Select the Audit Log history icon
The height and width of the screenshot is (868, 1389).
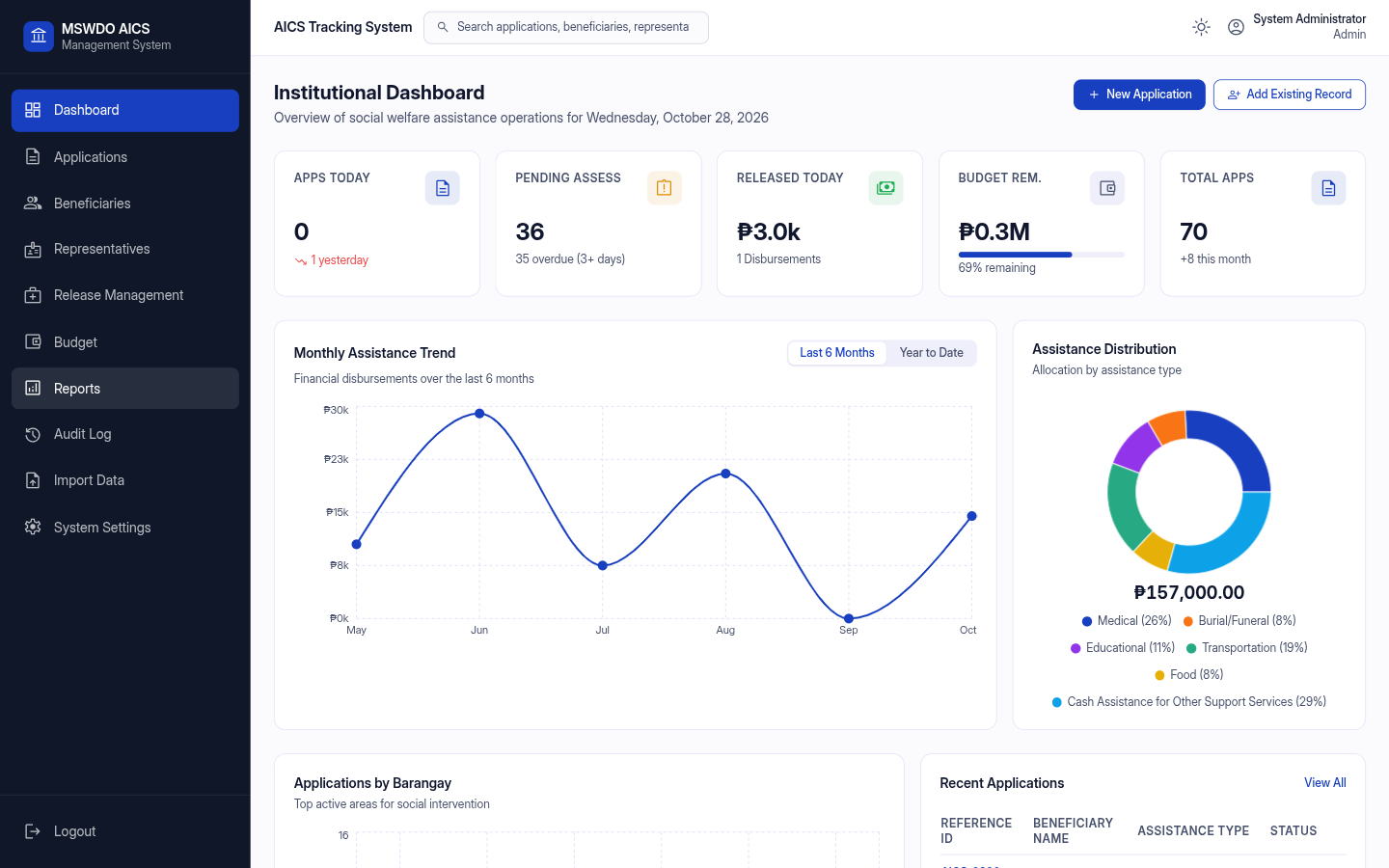[33, 434]
